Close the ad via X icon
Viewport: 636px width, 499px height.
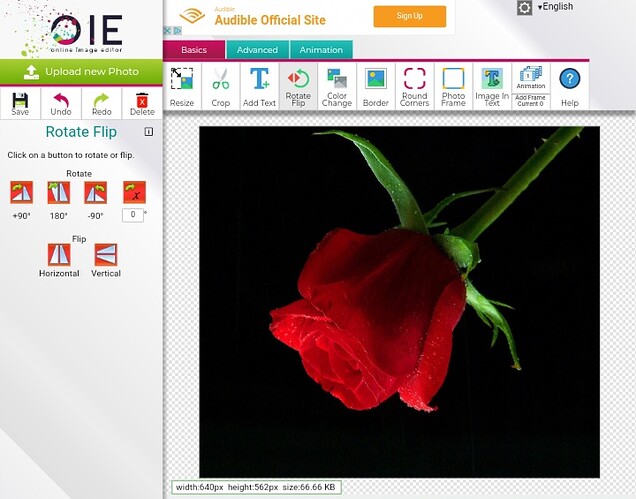(167, 30)
